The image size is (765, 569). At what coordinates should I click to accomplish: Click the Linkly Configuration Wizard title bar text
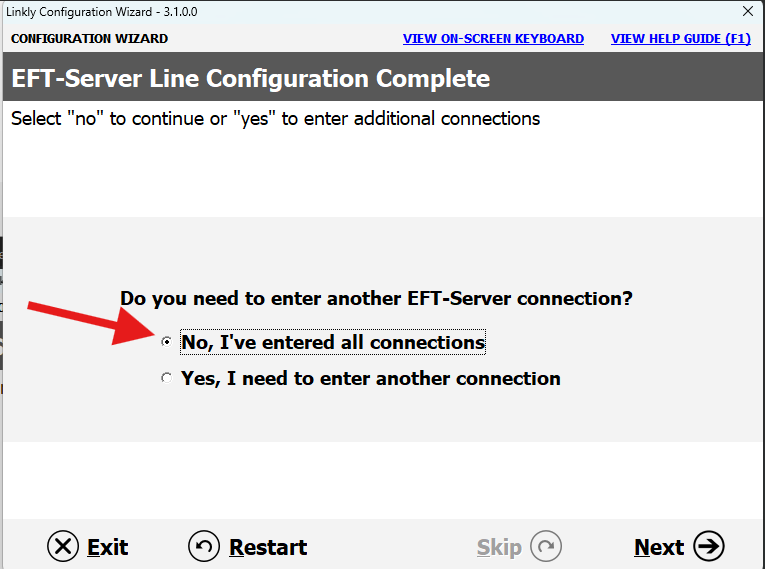point(101,12)
